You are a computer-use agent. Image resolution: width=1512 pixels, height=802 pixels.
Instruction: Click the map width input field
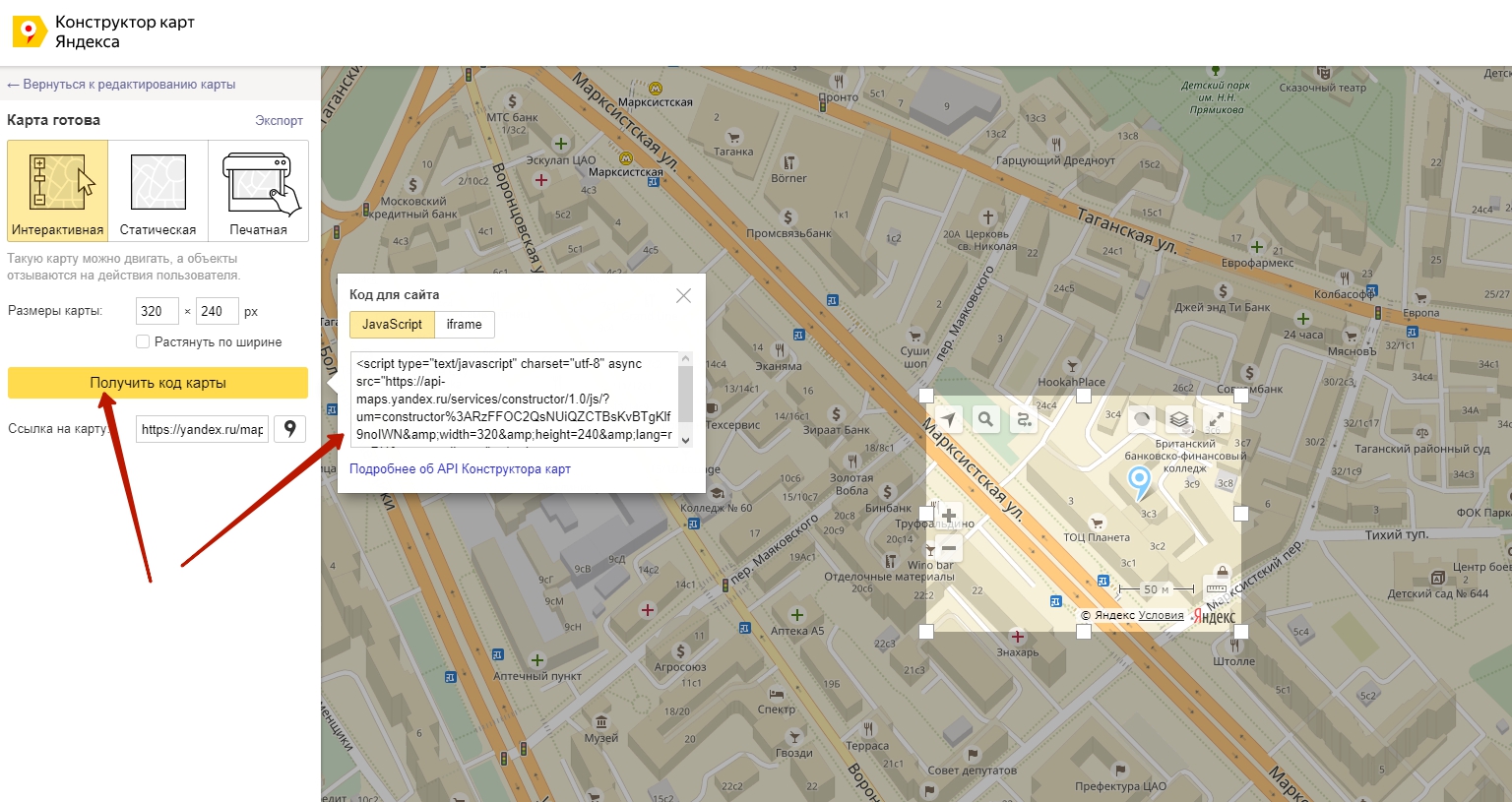tap(157, 311)
